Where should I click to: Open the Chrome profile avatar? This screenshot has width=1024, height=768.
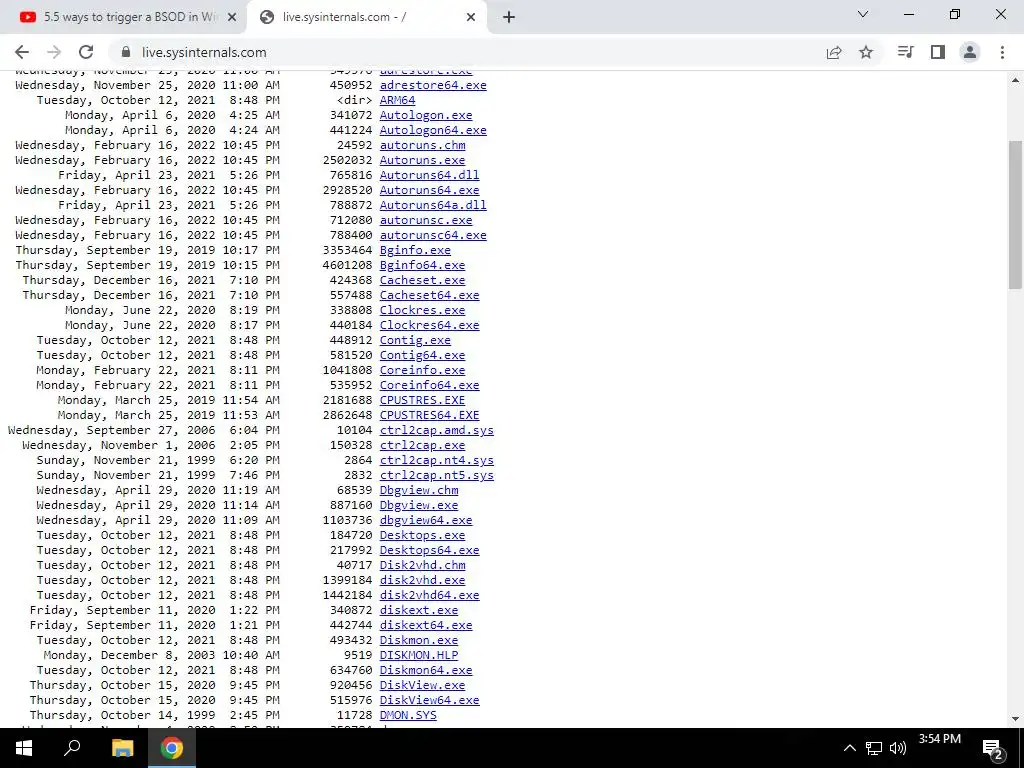tap(970, 52)
